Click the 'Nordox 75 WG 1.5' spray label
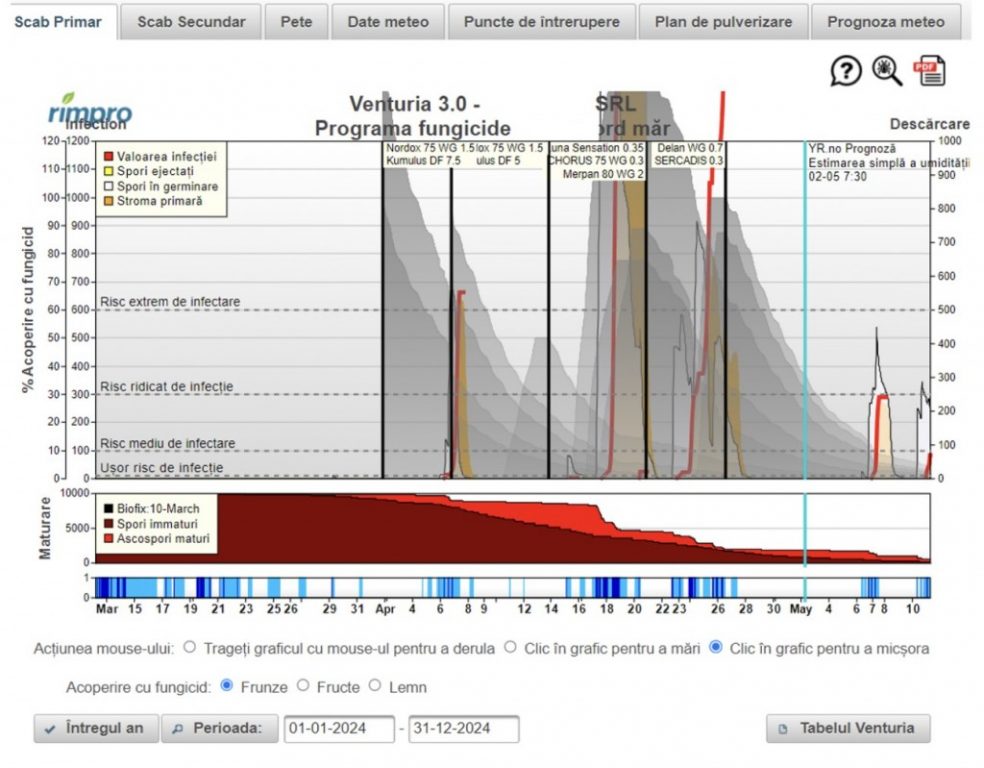Viewport: 984px width, 768px height. pos(430,148)
